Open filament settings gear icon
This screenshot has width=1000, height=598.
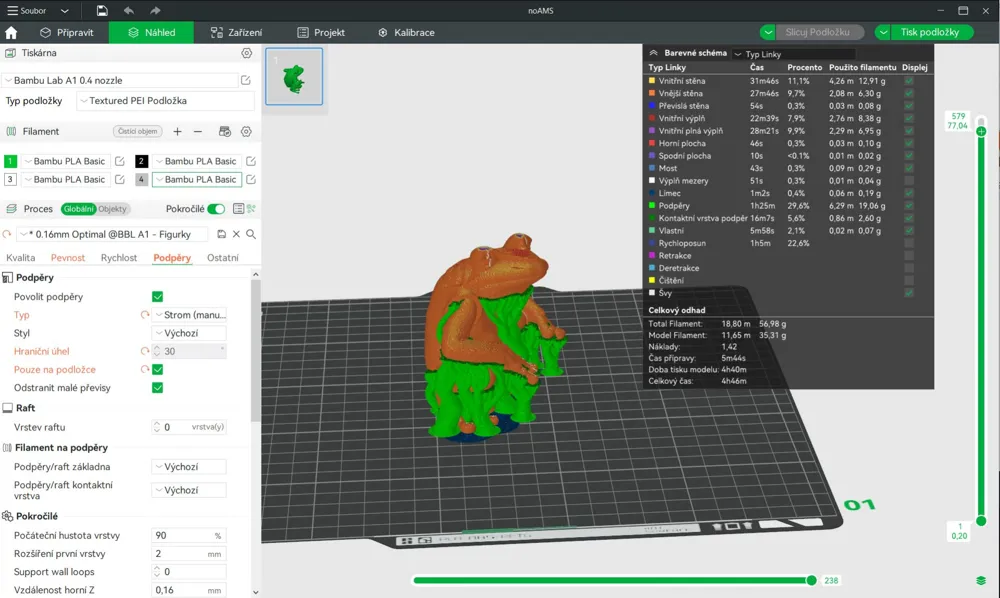pyautogui.click(x=246, y=131)
